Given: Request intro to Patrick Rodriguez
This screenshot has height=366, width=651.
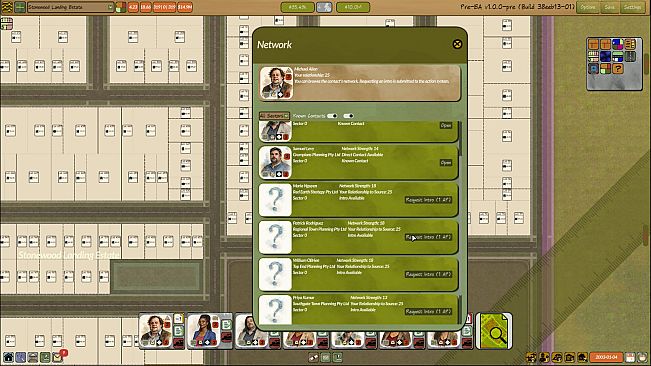Looking at the screenshot, I should (428, 237).
